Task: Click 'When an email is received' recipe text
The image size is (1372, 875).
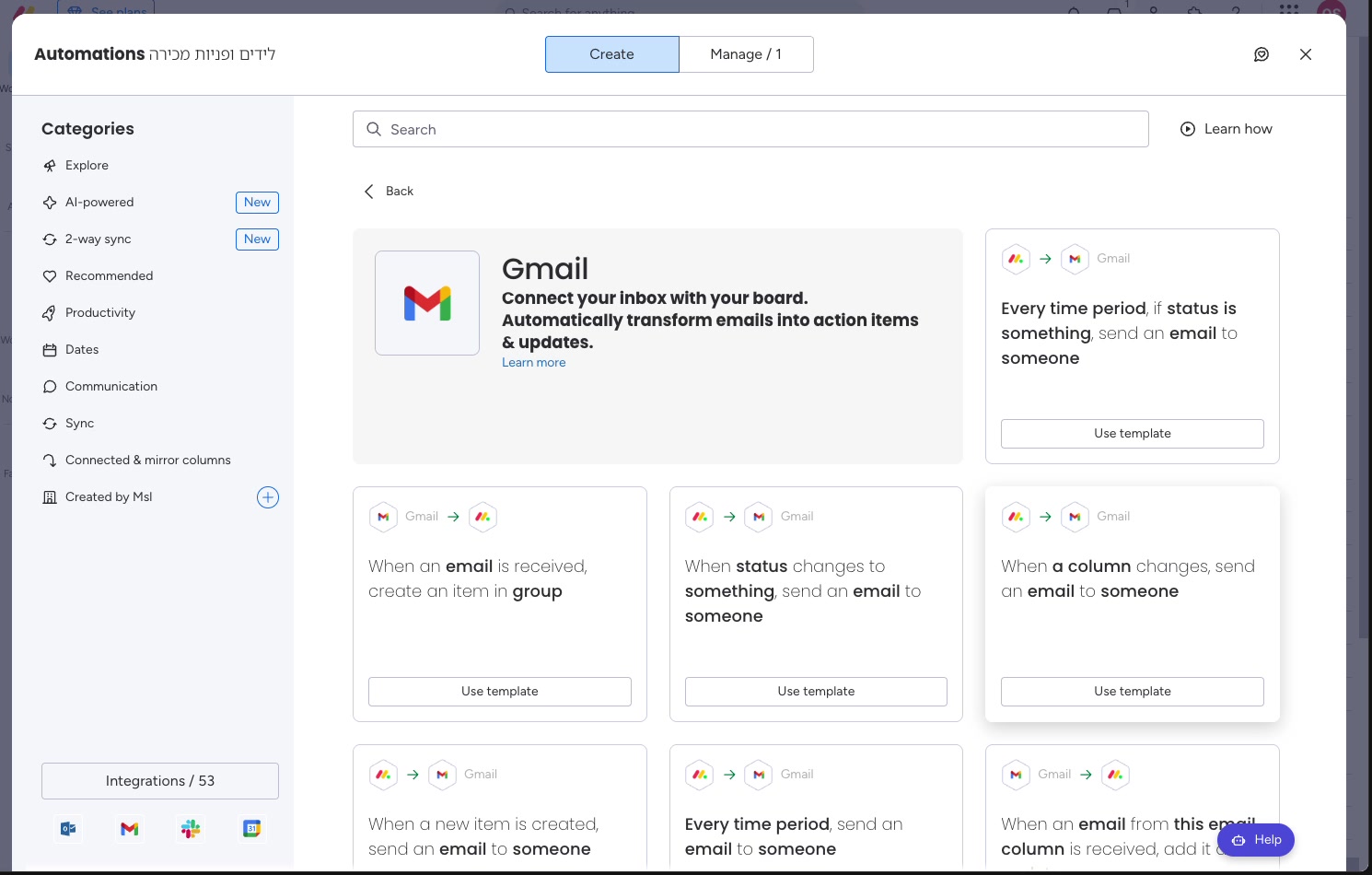Action: click(x=478, y=578)
